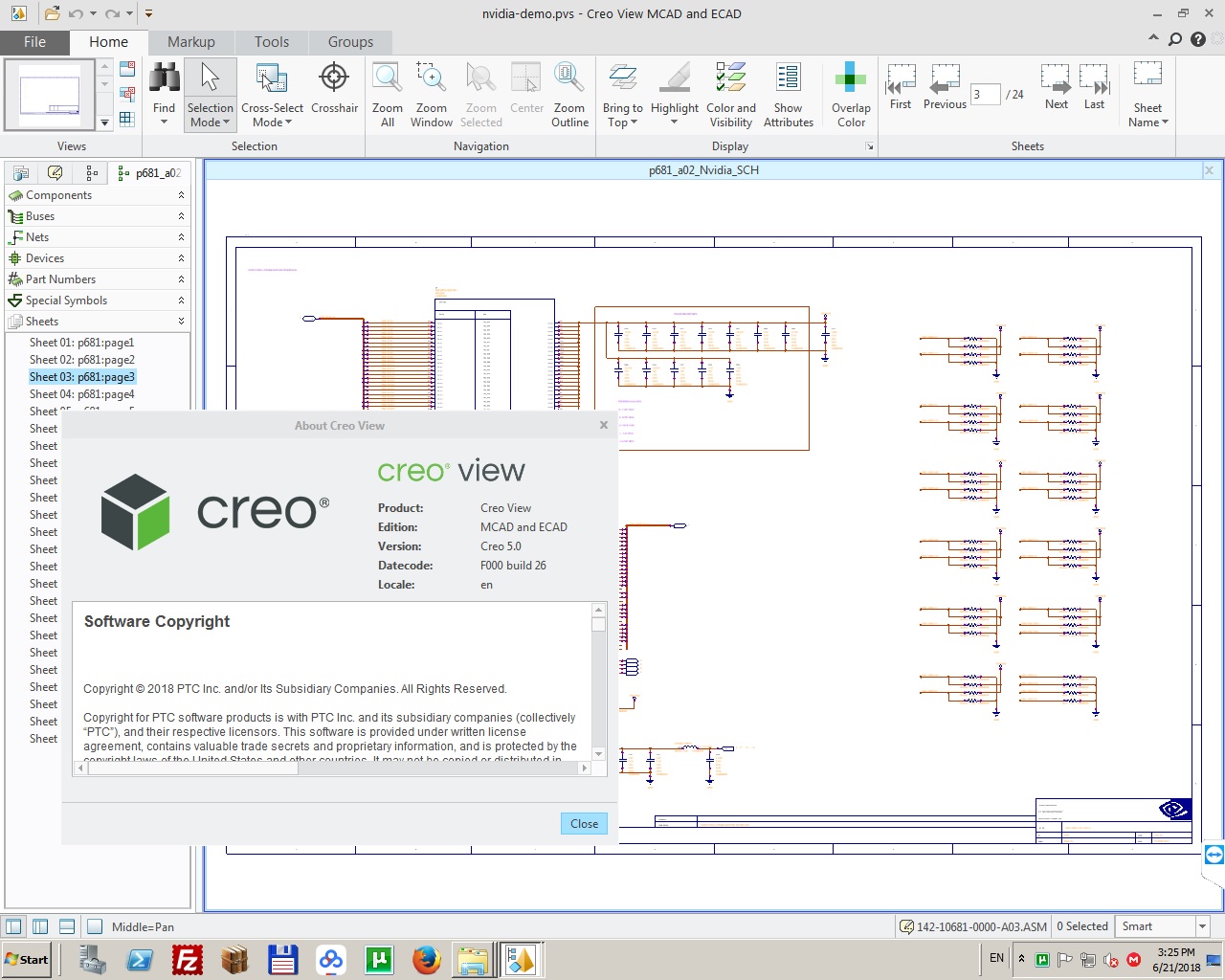1225x980 pixels.
Task: Open the help question mark icon
Action: click(1198, 39)
